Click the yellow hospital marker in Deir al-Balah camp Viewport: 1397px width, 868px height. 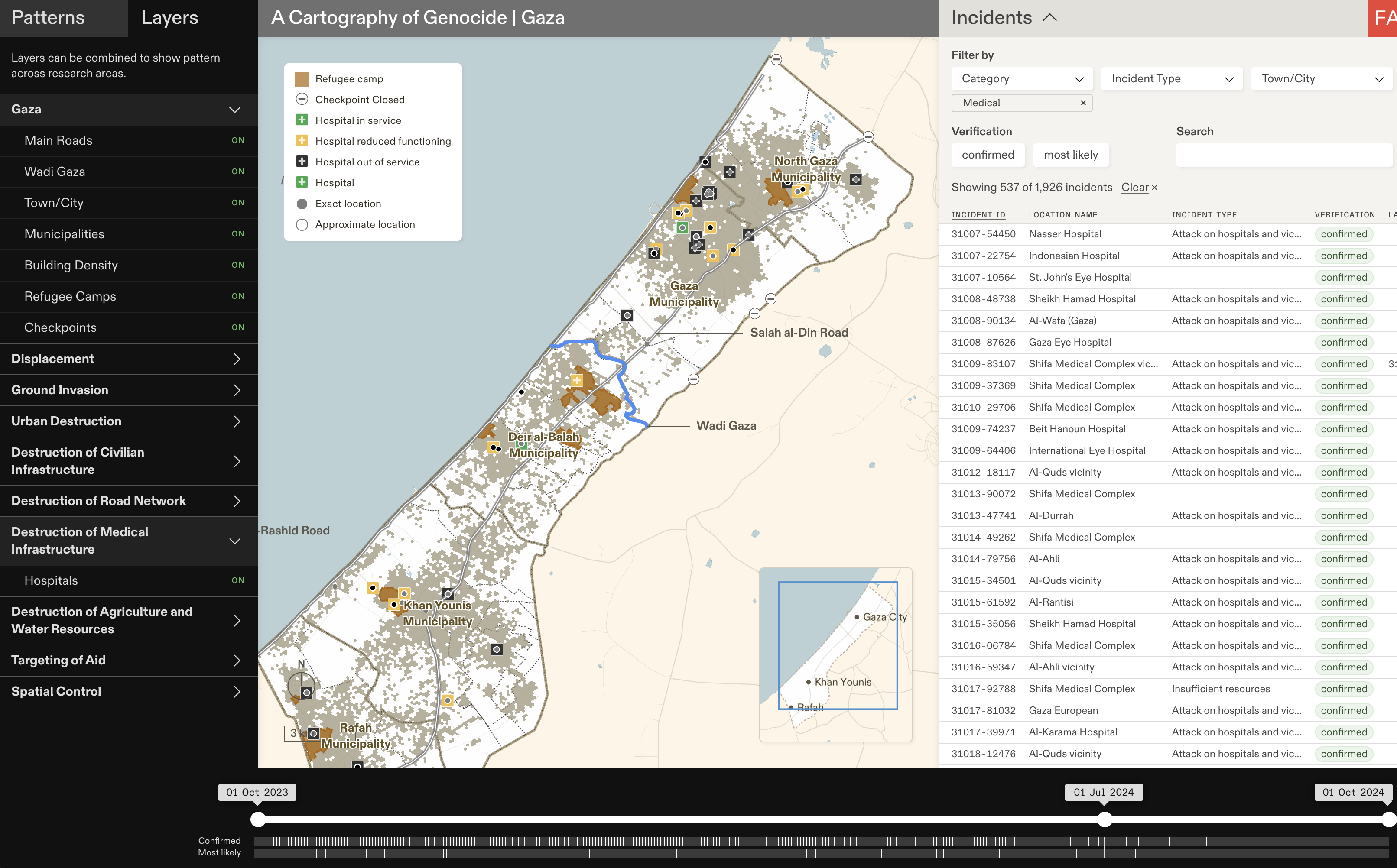pyautogui.click(x=576, y=380)
